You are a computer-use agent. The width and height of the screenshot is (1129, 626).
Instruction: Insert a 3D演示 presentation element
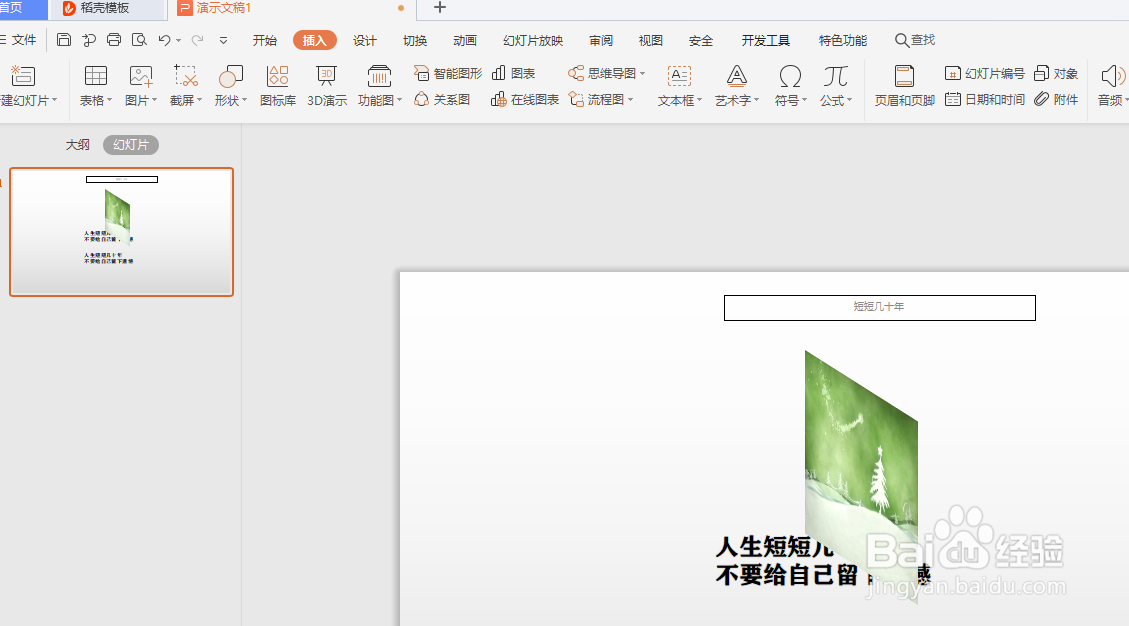(326, 85)
